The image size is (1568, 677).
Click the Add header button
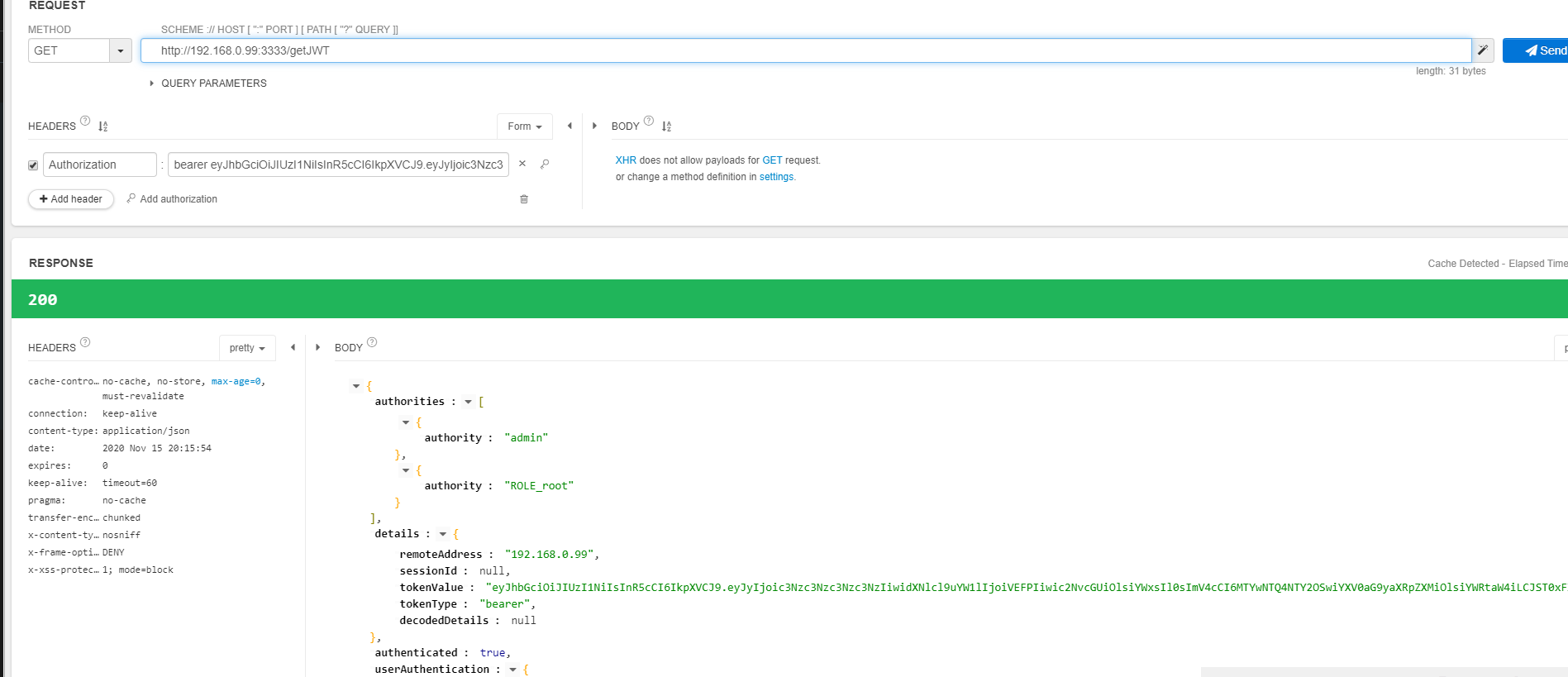(71, 199)
